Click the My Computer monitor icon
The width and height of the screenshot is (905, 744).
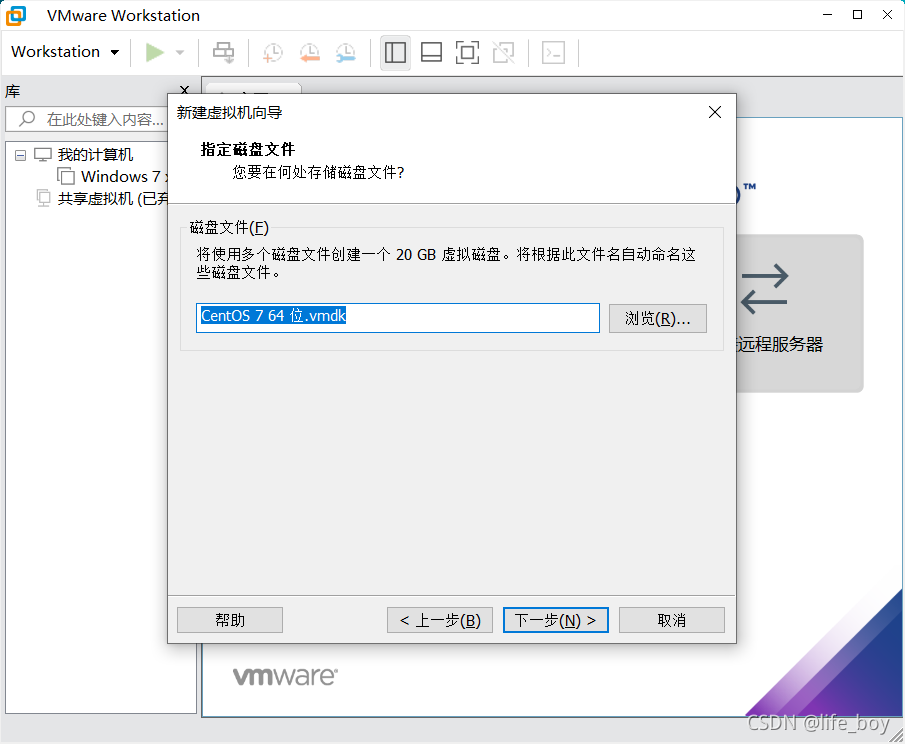43,155
